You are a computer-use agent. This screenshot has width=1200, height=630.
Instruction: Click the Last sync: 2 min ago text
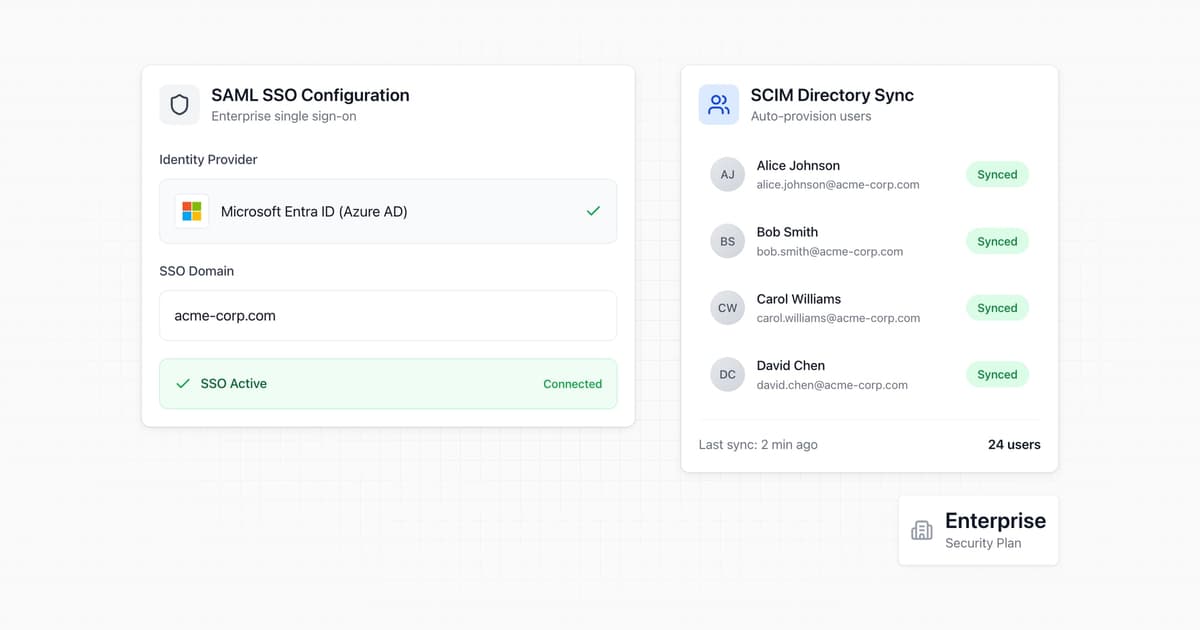pos(758,444)
